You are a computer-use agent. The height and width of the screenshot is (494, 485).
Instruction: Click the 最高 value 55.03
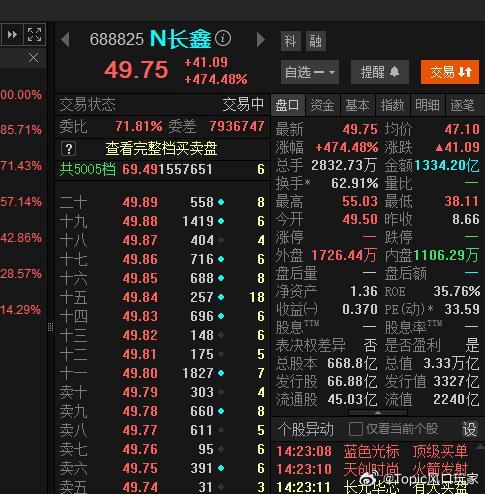pyautogui.click(x=360, y=201)
